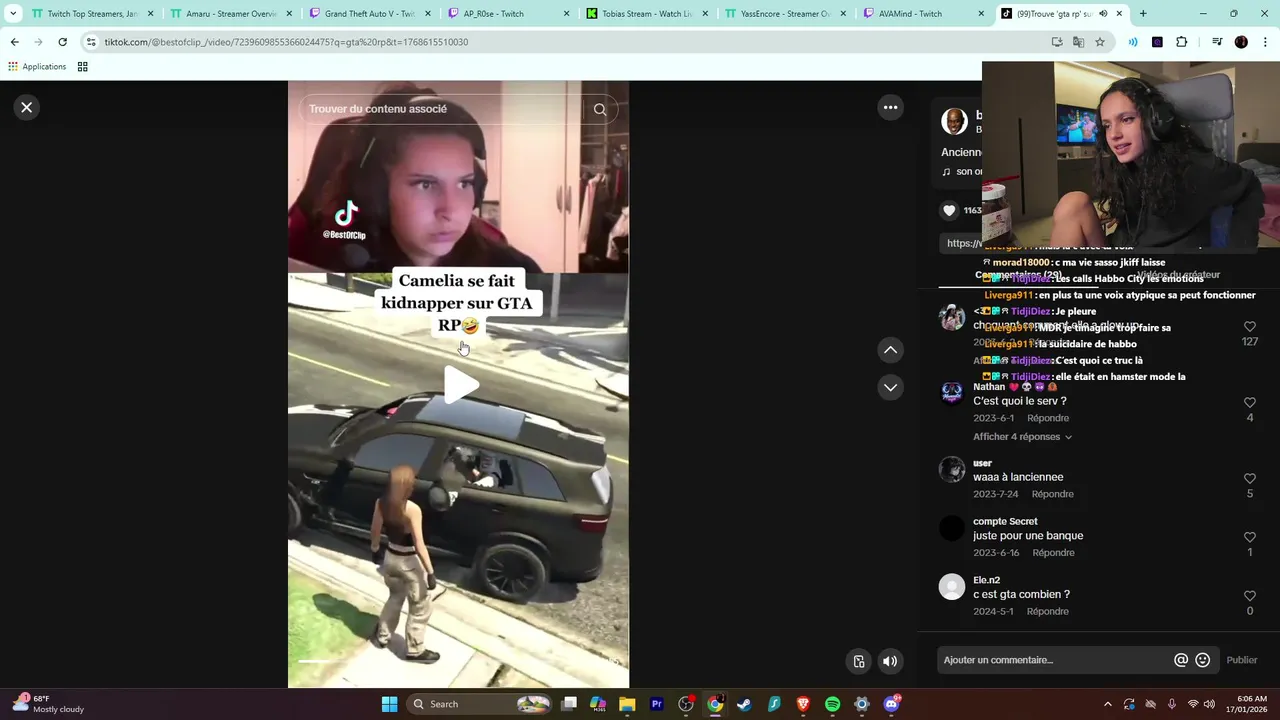
Task: Mute the TikTok video sound
Action: point(890,661)
